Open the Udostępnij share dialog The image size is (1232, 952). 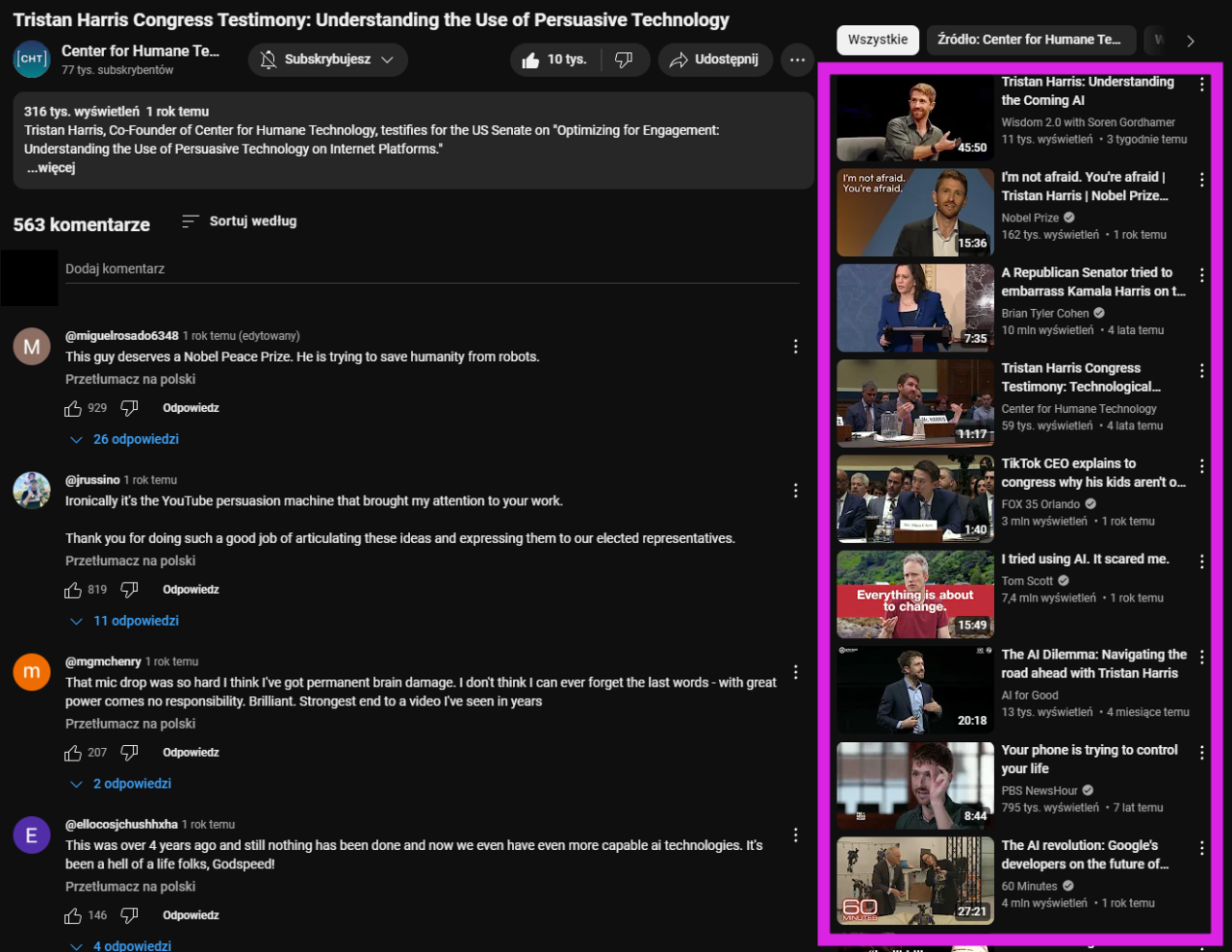(715, 60)
